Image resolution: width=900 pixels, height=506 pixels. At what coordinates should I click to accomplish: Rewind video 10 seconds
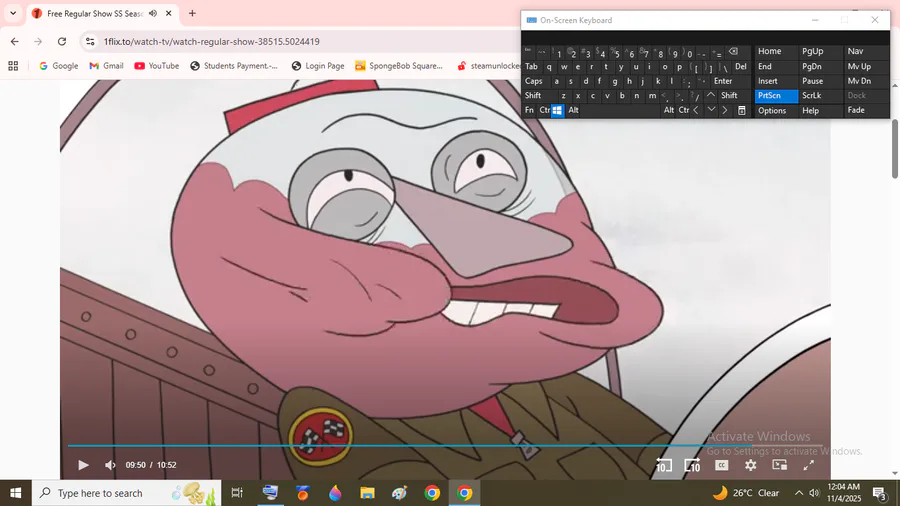coord(664,465)
